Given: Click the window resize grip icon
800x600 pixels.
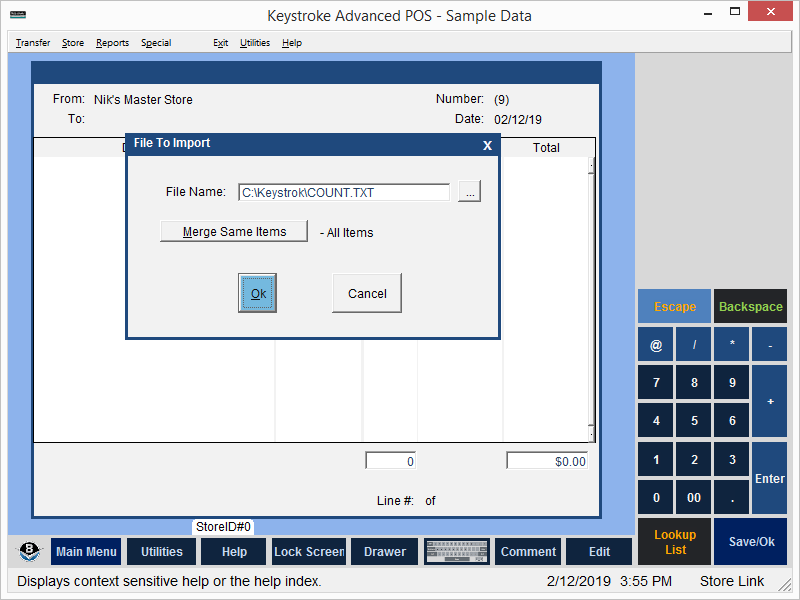Looking at the screenshot, I should [x=784, y=584].
